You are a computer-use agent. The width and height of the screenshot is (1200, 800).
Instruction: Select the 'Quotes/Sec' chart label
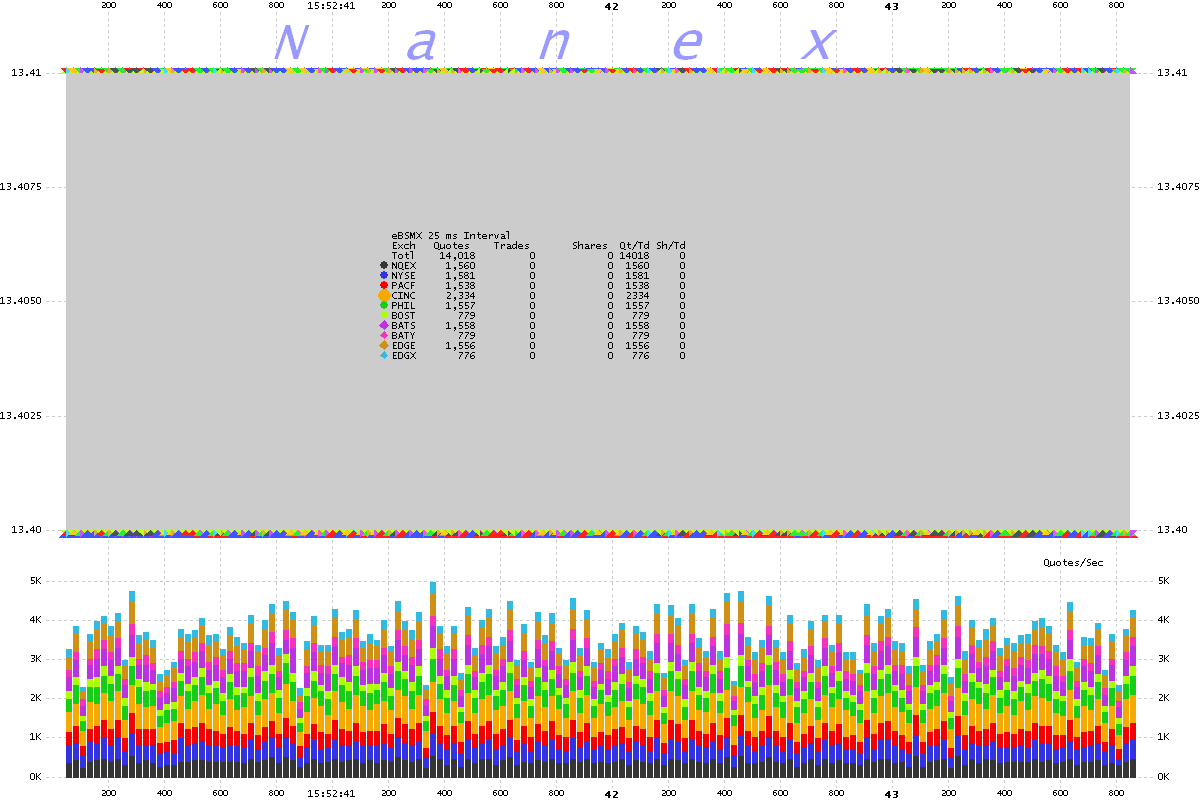[x=1073, y=563]
